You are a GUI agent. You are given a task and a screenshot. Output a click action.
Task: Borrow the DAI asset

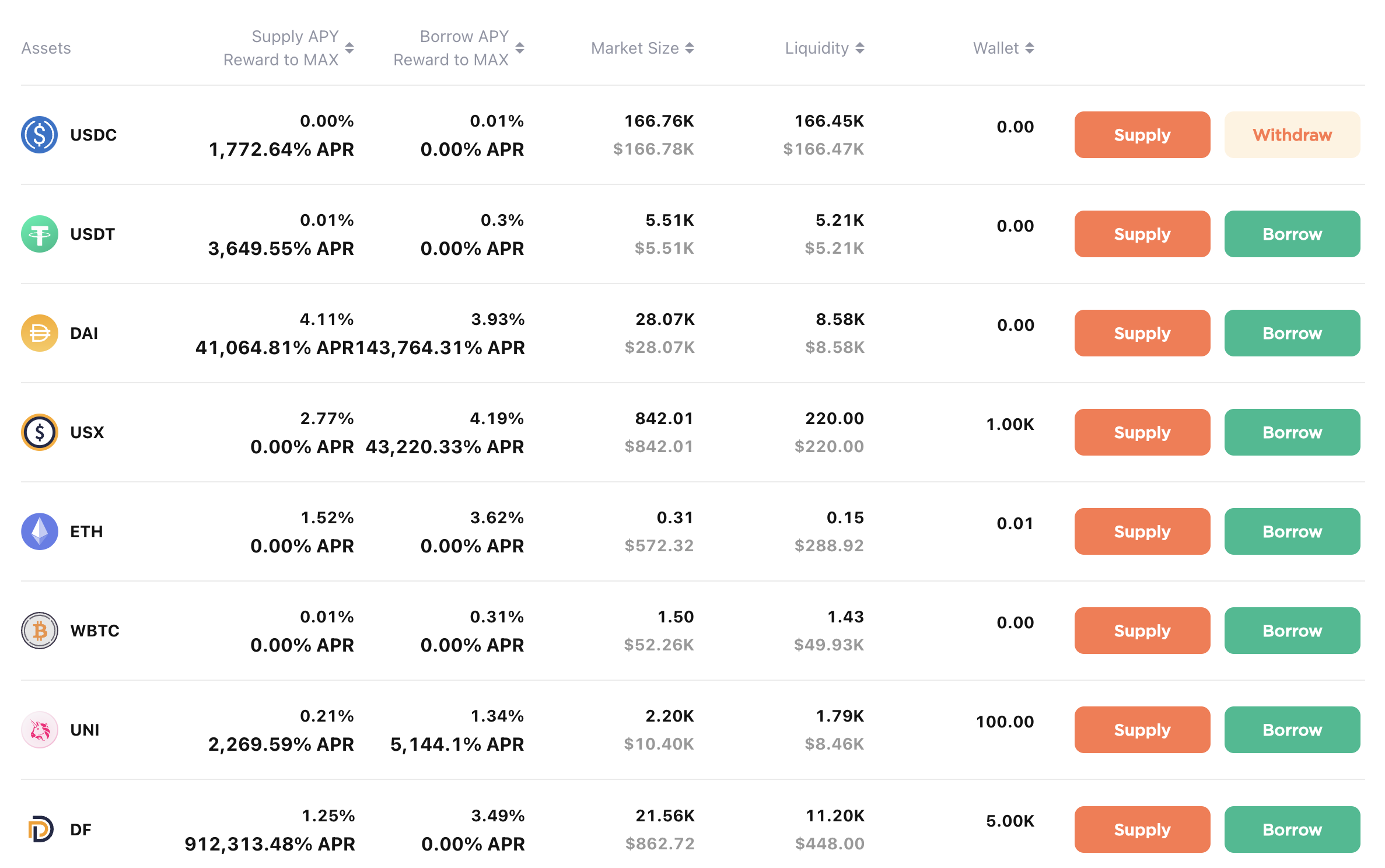(1292, 333)
